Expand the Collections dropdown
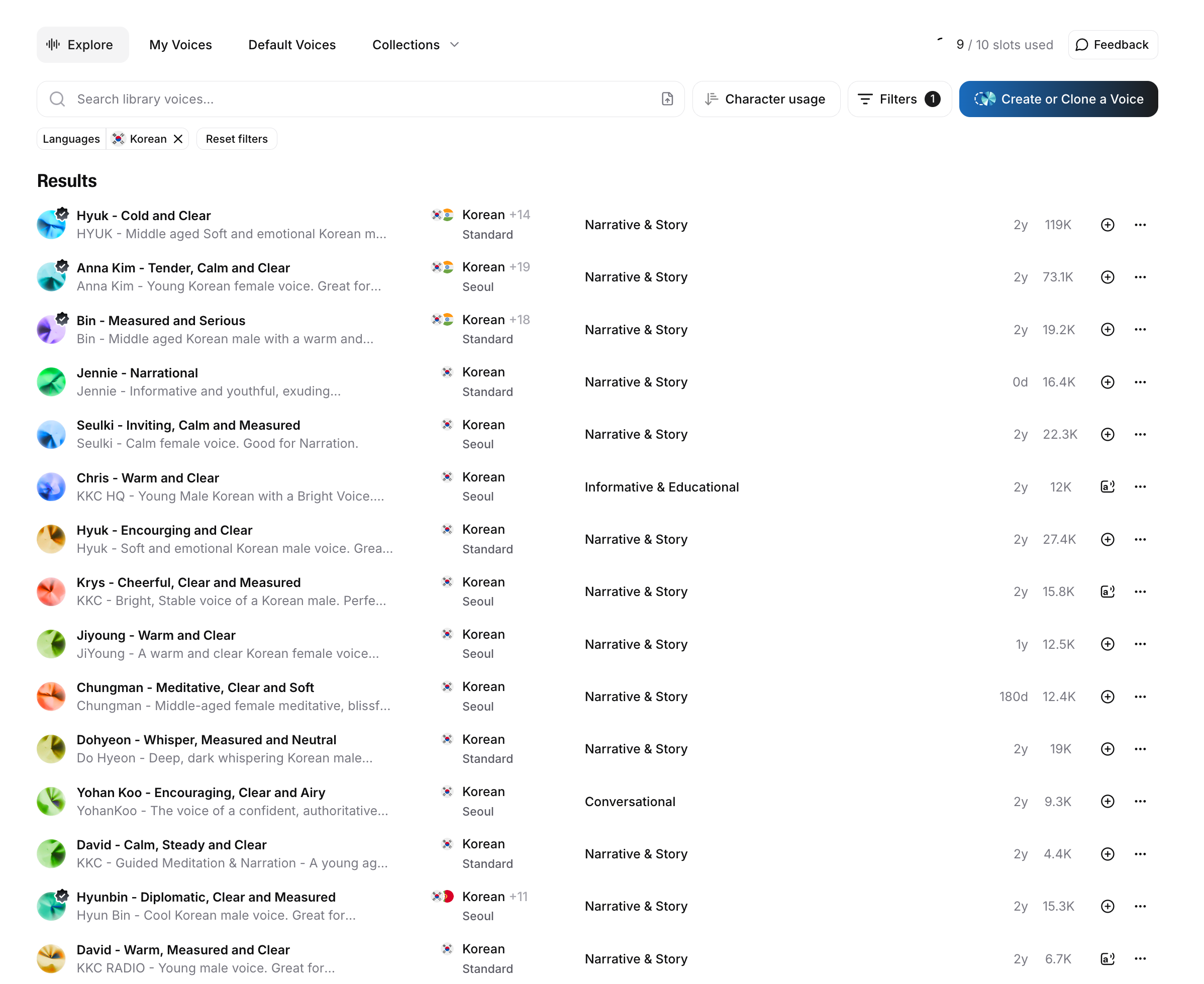Screen dimensions: 1204x984 point(415,45)
